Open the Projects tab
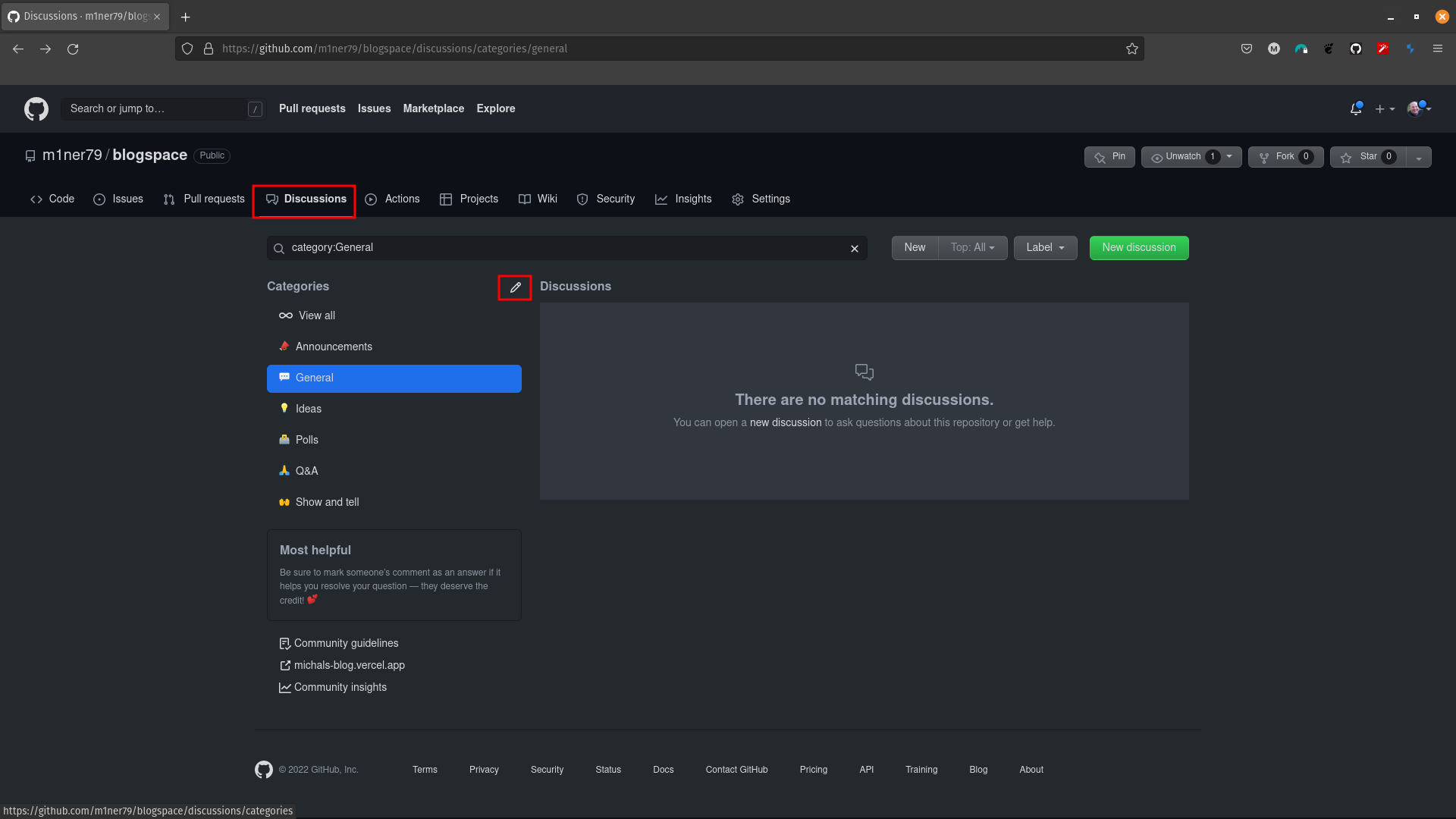Screen dimensions: 1456x819 pos(469,199)
